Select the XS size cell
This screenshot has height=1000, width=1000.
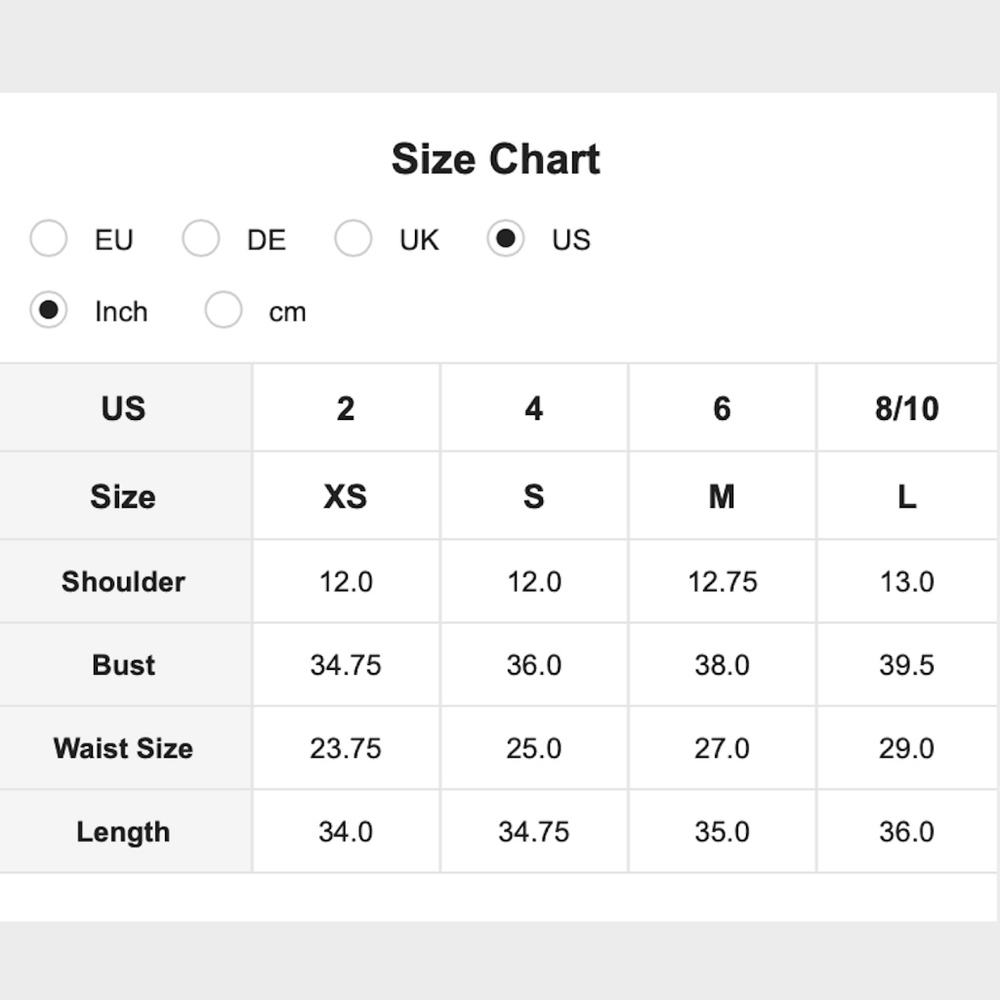click(346, 496)
